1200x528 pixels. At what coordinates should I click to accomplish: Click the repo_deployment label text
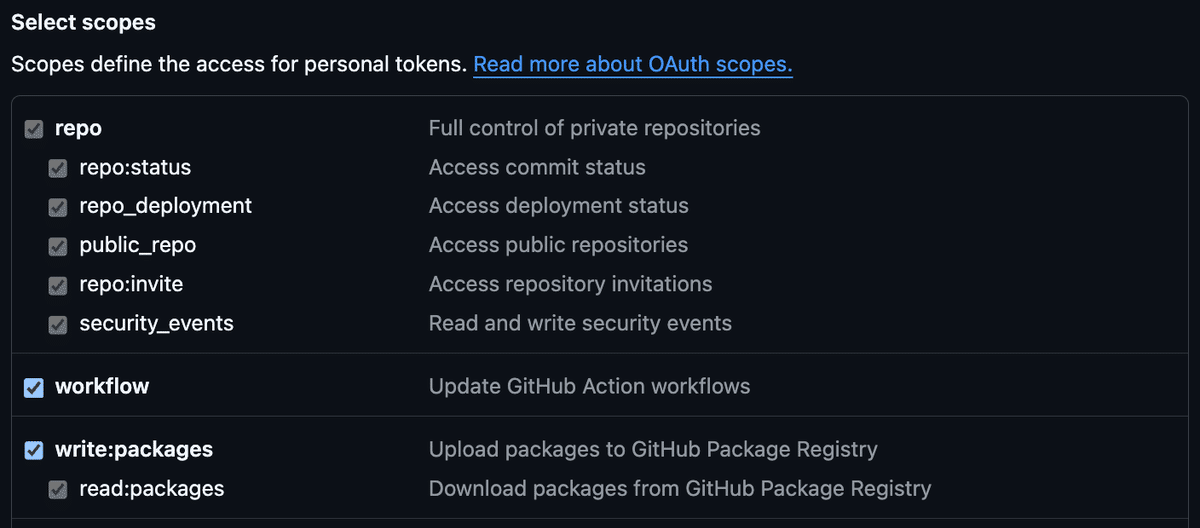pos(166,206)
